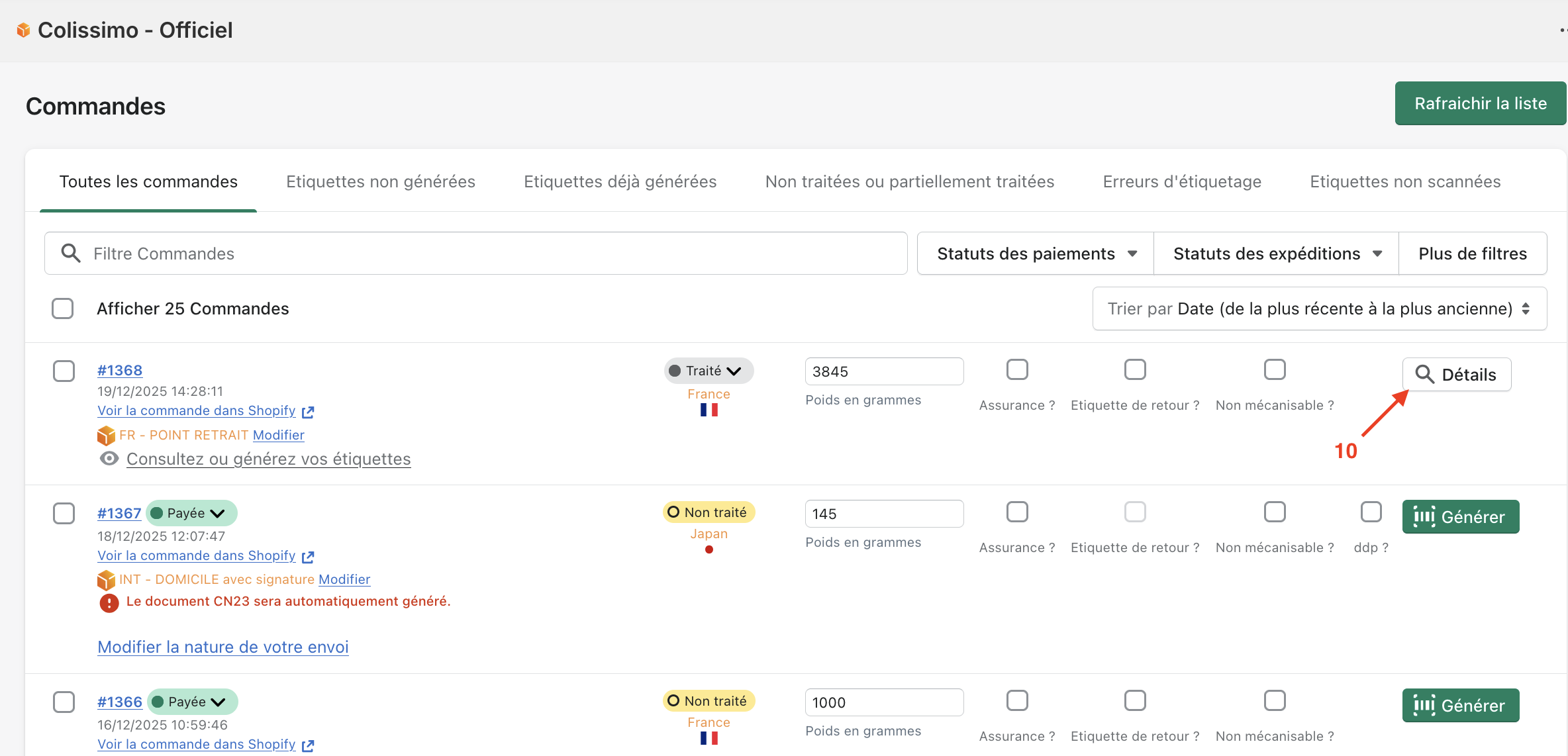Image resolution: width=1568 pixels, height=756 pixels.
Task: Click the eye icon beside Consultez étiquettes
Action: [x=109, y=459]
